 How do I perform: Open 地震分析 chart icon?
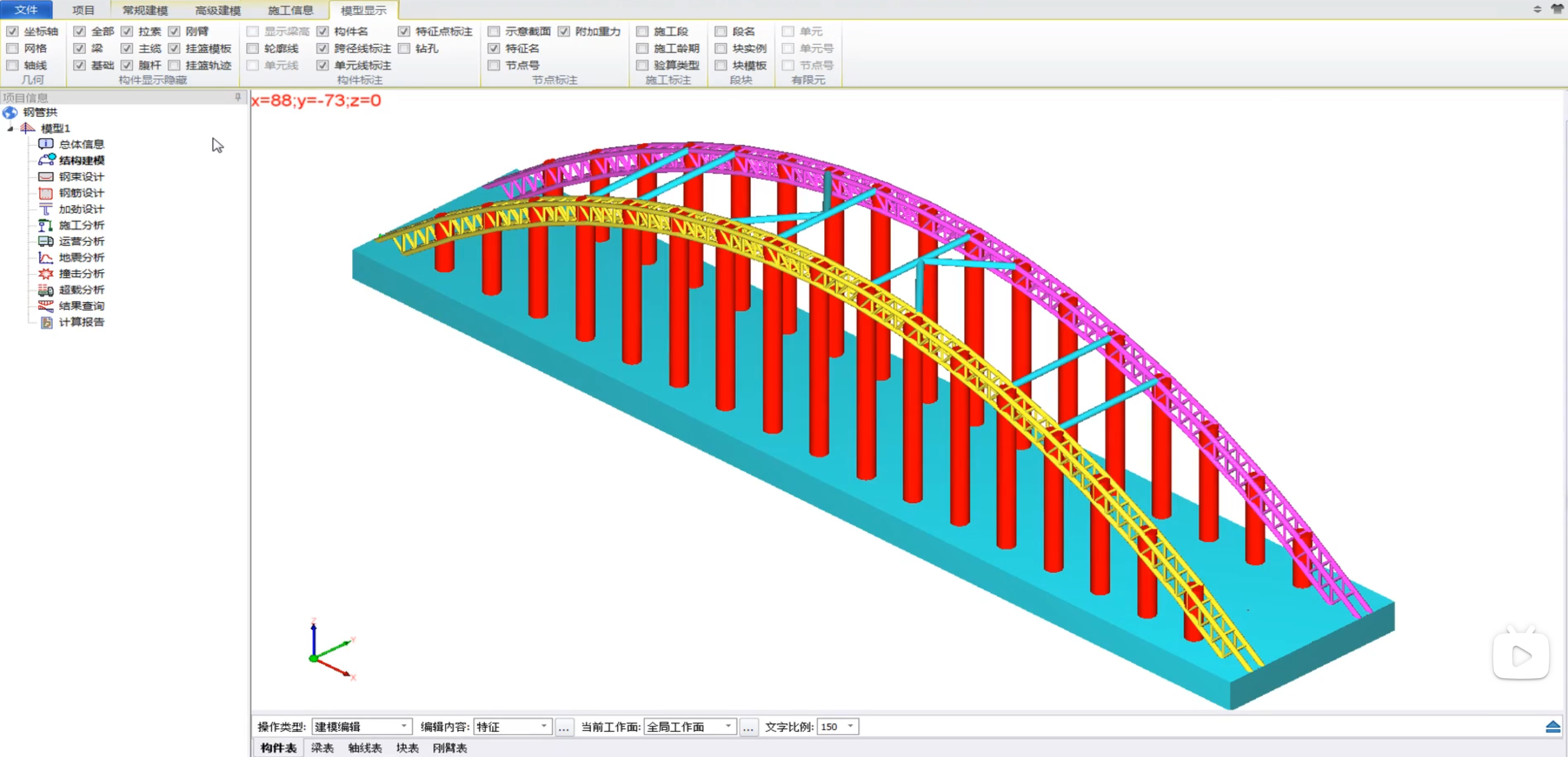click(x=46, y=257)
